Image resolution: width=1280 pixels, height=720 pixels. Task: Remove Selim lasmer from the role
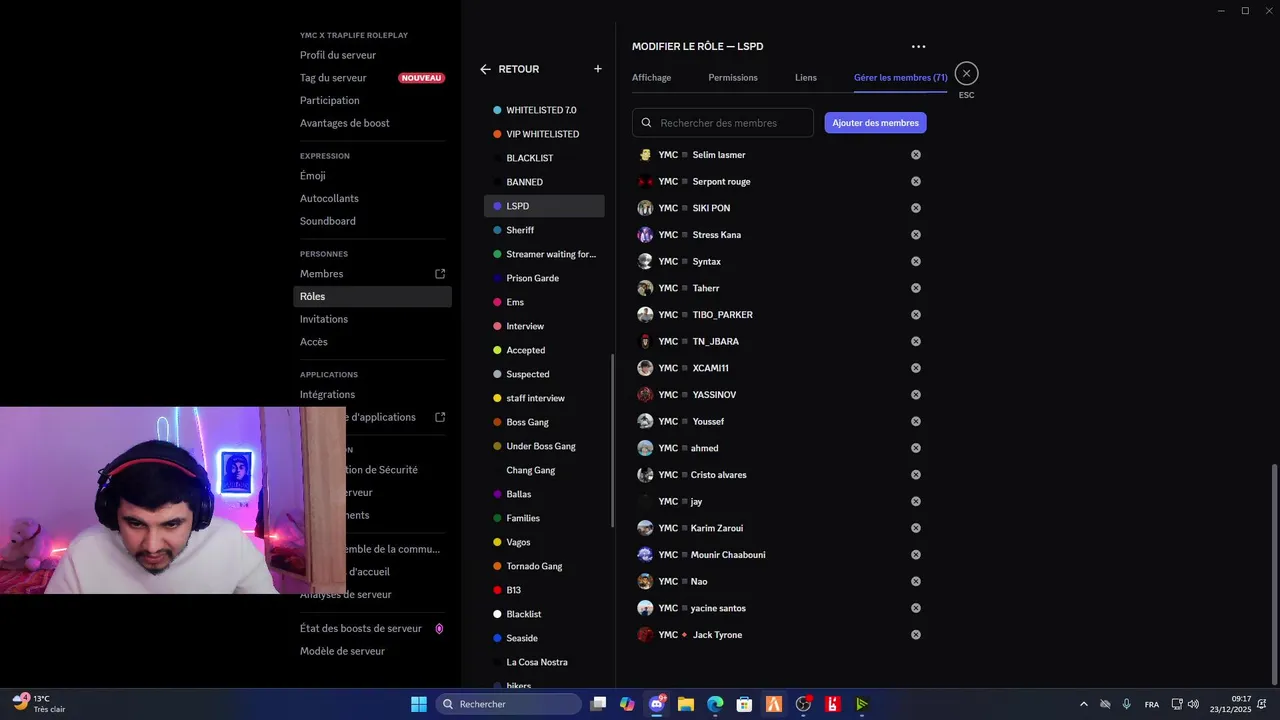tap(915, 155)
